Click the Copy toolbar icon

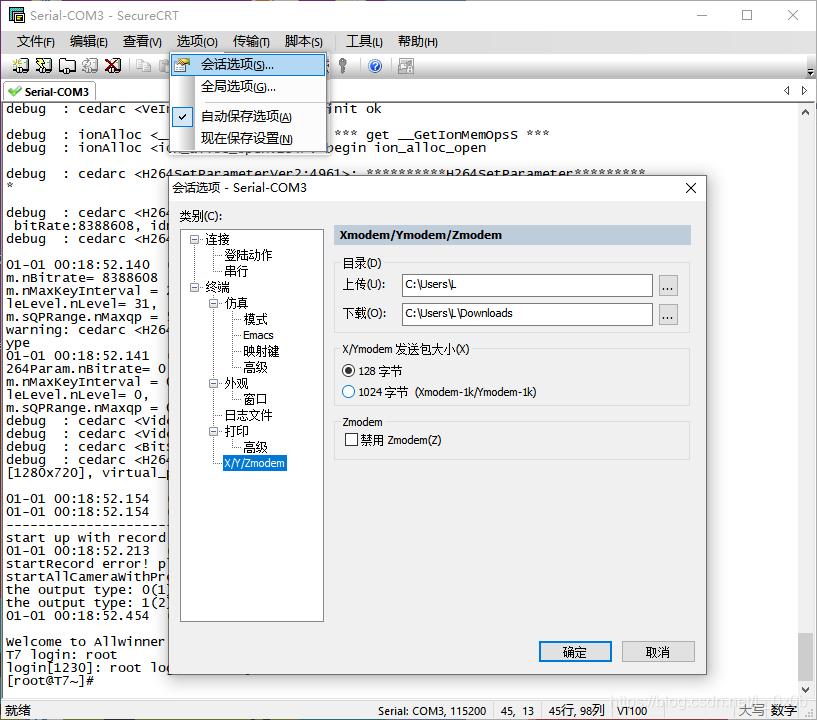(x=143, y=66)
